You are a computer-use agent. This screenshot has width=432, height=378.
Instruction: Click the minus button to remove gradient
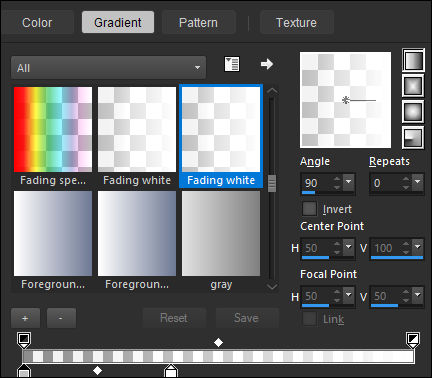pos(61,318)
